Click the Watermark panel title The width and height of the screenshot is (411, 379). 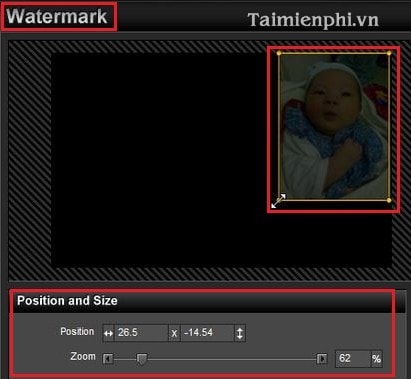pyautogui.click(x=57, y=16)
